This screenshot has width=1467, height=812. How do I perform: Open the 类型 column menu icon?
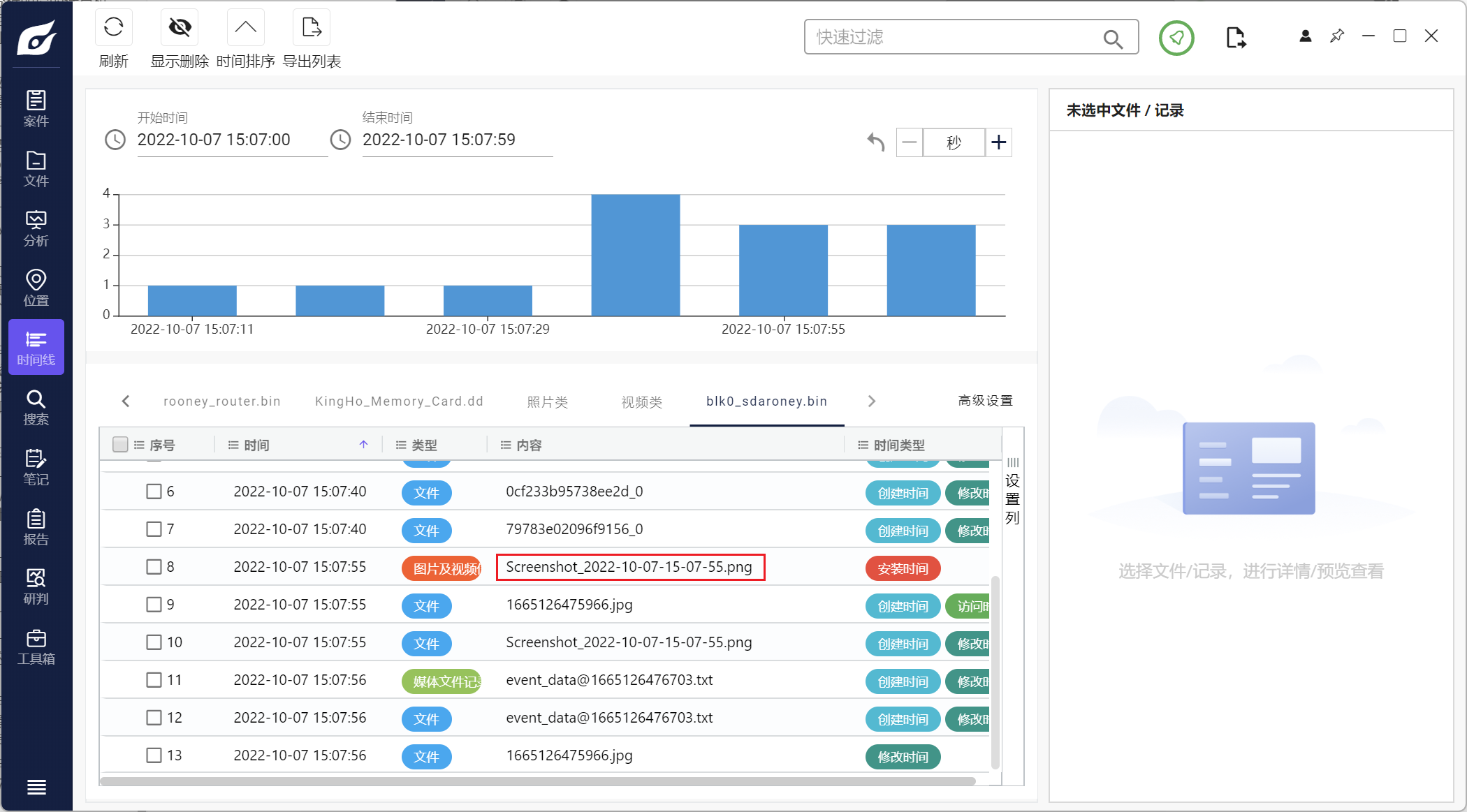point(401,445)
